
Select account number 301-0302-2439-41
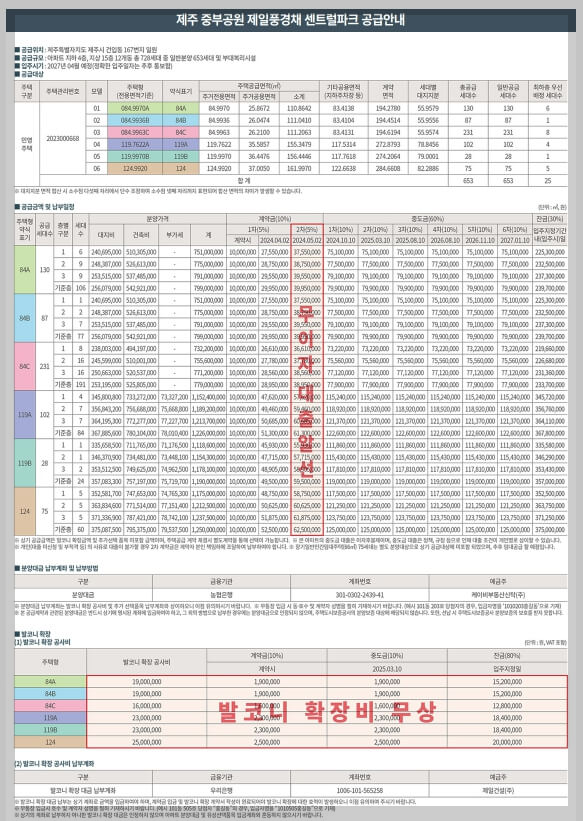coord(359,595)
